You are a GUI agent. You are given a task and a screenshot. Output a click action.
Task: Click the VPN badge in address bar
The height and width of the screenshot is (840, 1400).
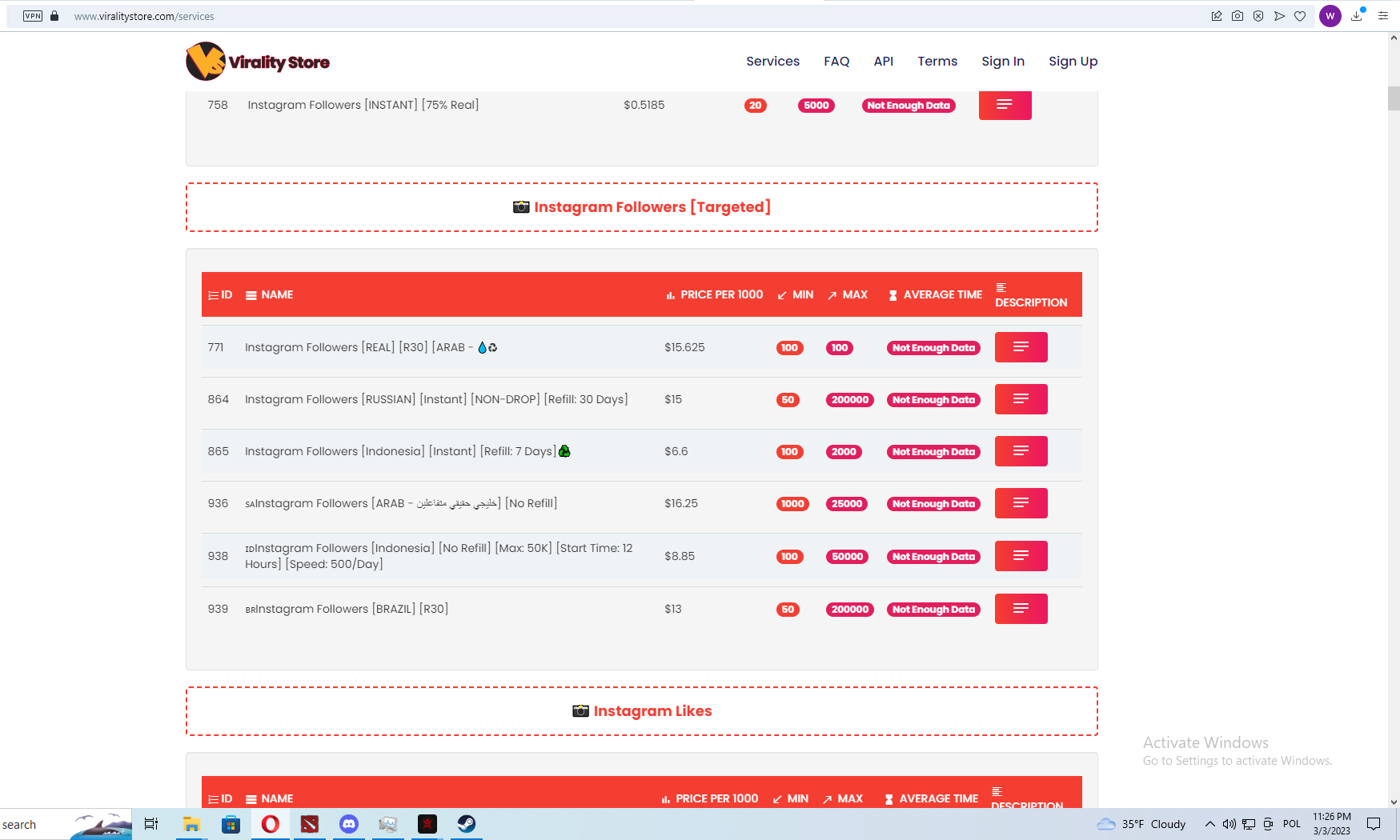pyautogui.click(x=33, y=16)
